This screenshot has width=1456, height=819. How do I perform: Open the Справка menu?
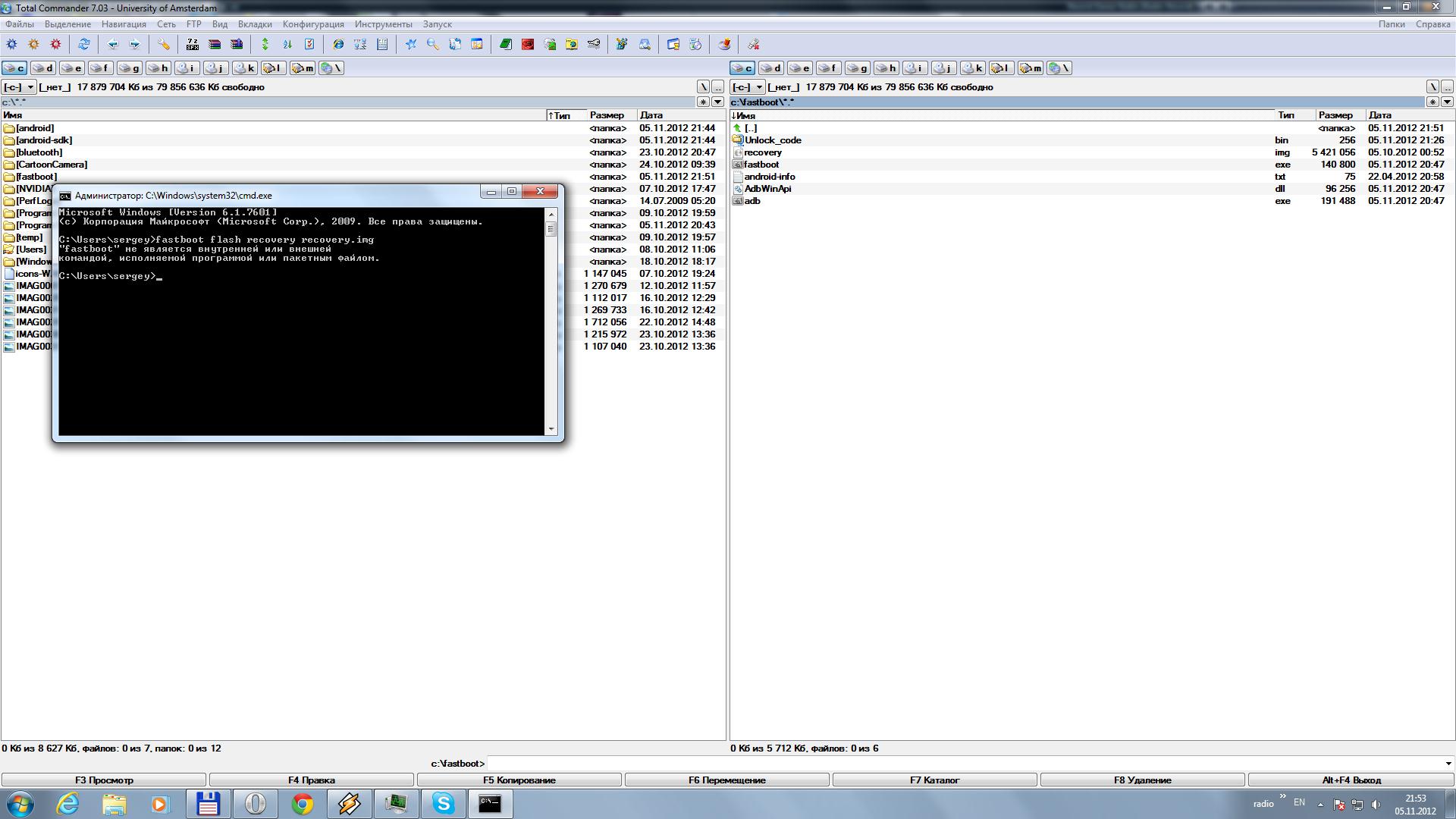(x=1433, y=24)
